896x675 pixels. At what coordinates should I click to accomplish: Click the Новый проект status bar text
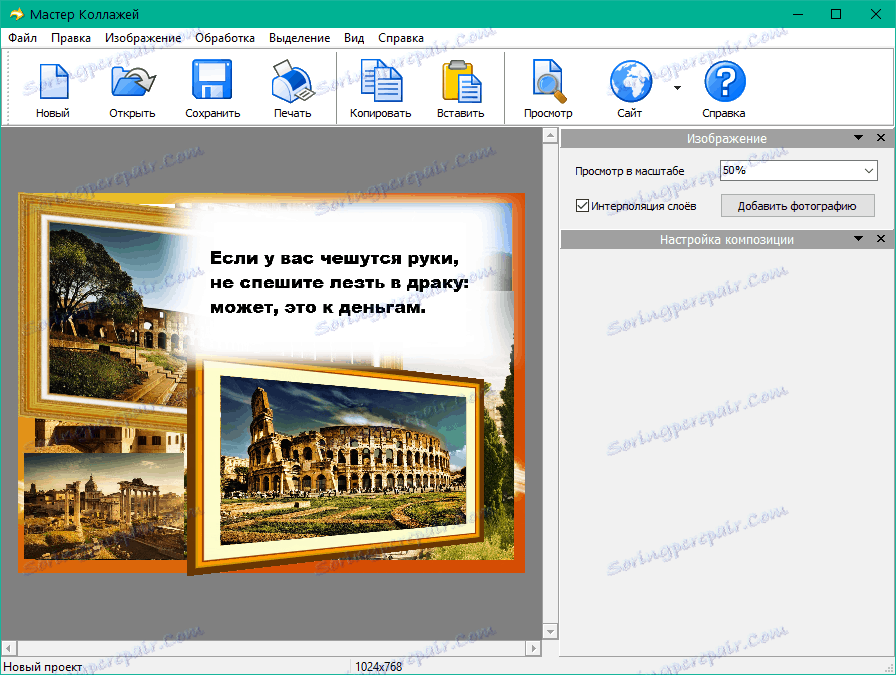tap(42, 666)
